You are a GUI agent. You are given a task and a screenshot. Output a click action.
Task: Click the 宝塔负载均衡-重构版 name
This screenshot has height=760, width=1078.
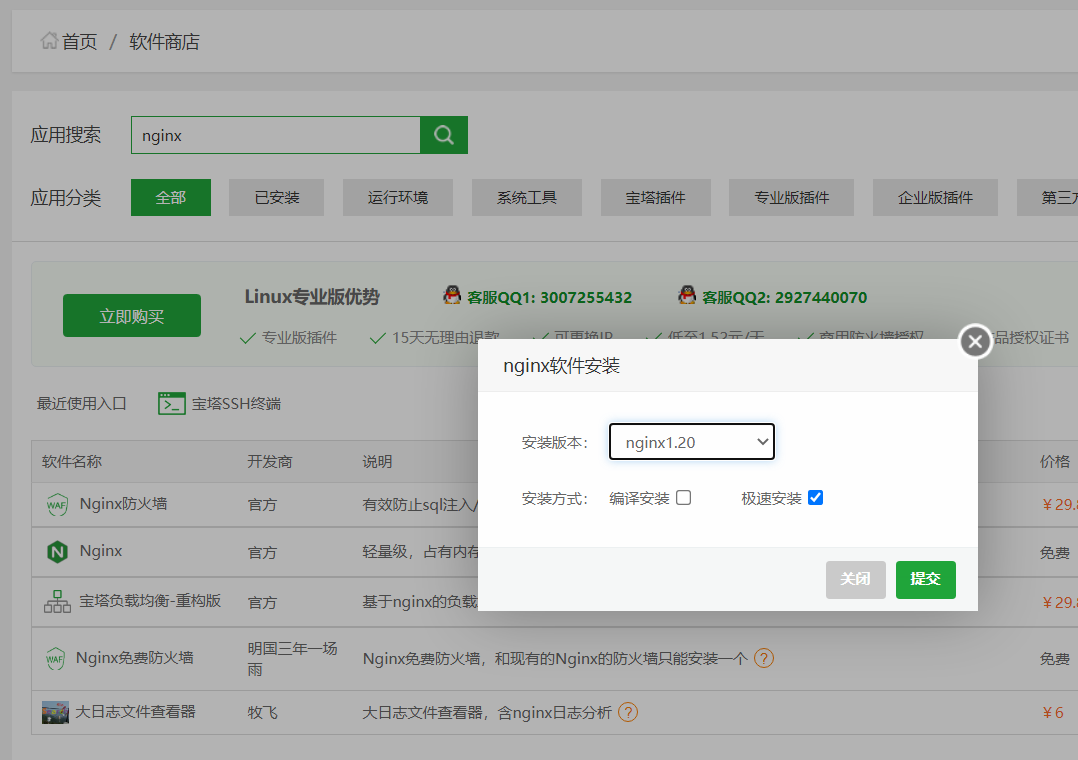point(150,600)
